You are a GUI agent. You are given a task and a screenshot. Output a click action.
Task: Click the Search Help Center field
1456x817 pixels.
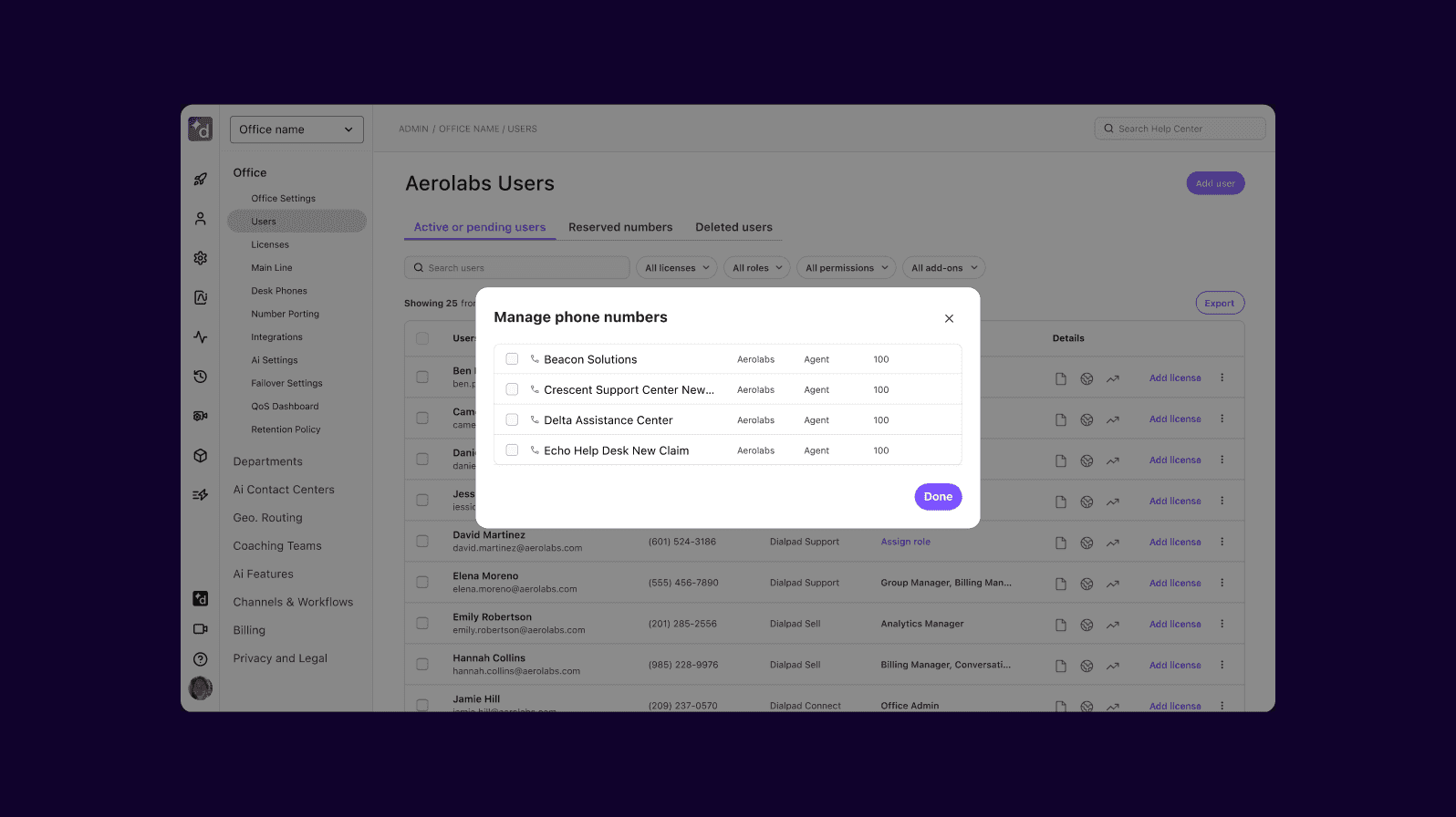point(1180,129)
